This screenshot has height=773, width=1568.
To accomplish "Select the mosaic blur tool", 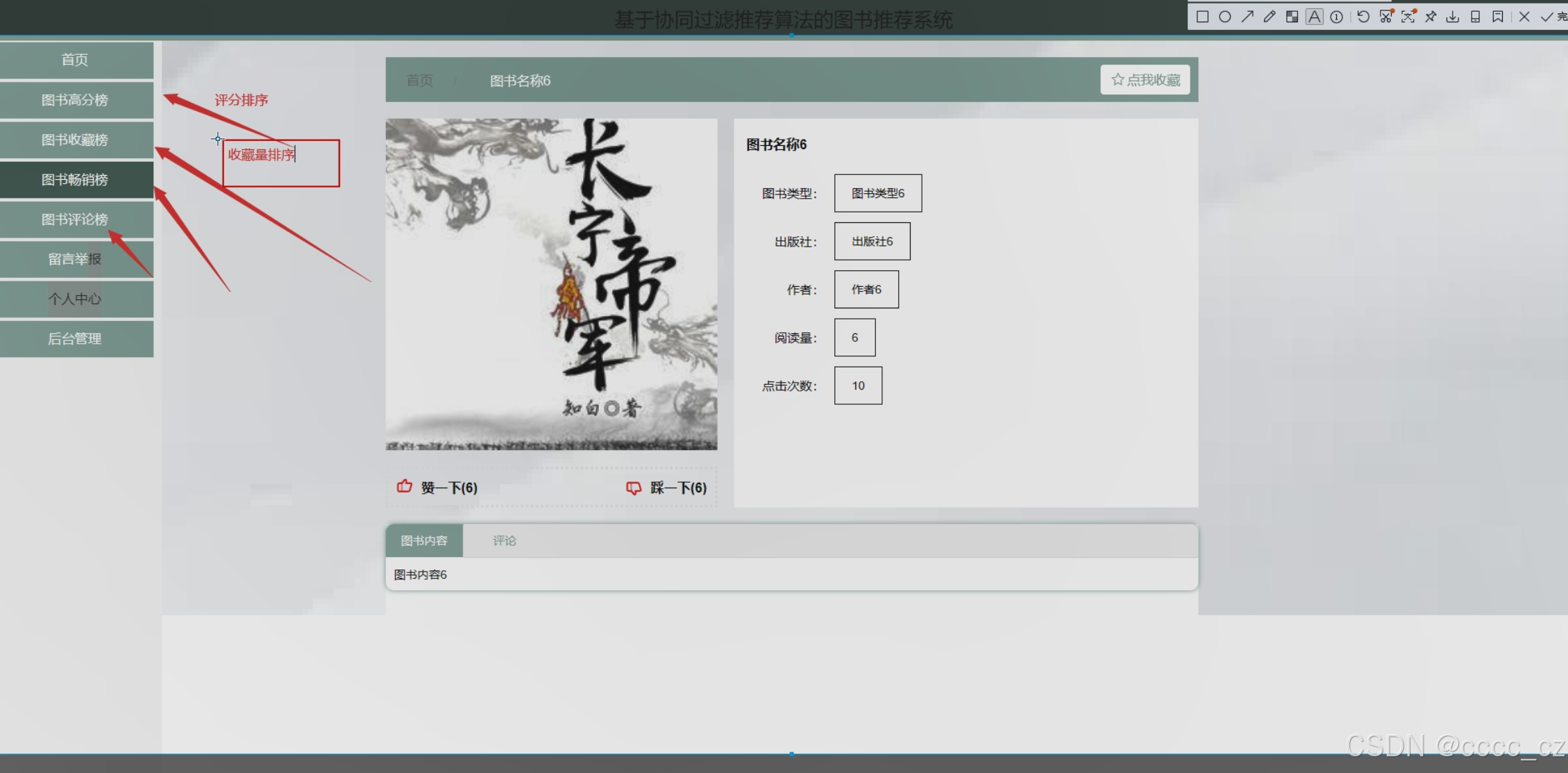I will click(1292, 17).
